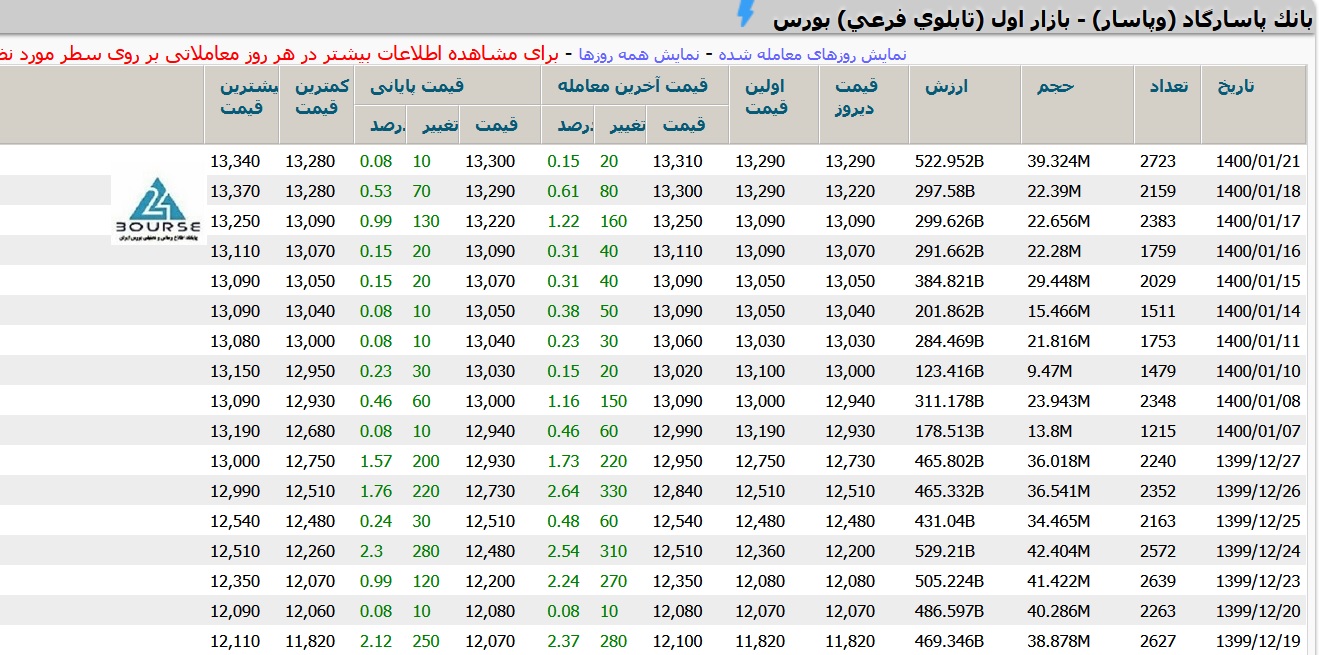
Task: Select the trade value 123.416B
Action: coord(949,371)
